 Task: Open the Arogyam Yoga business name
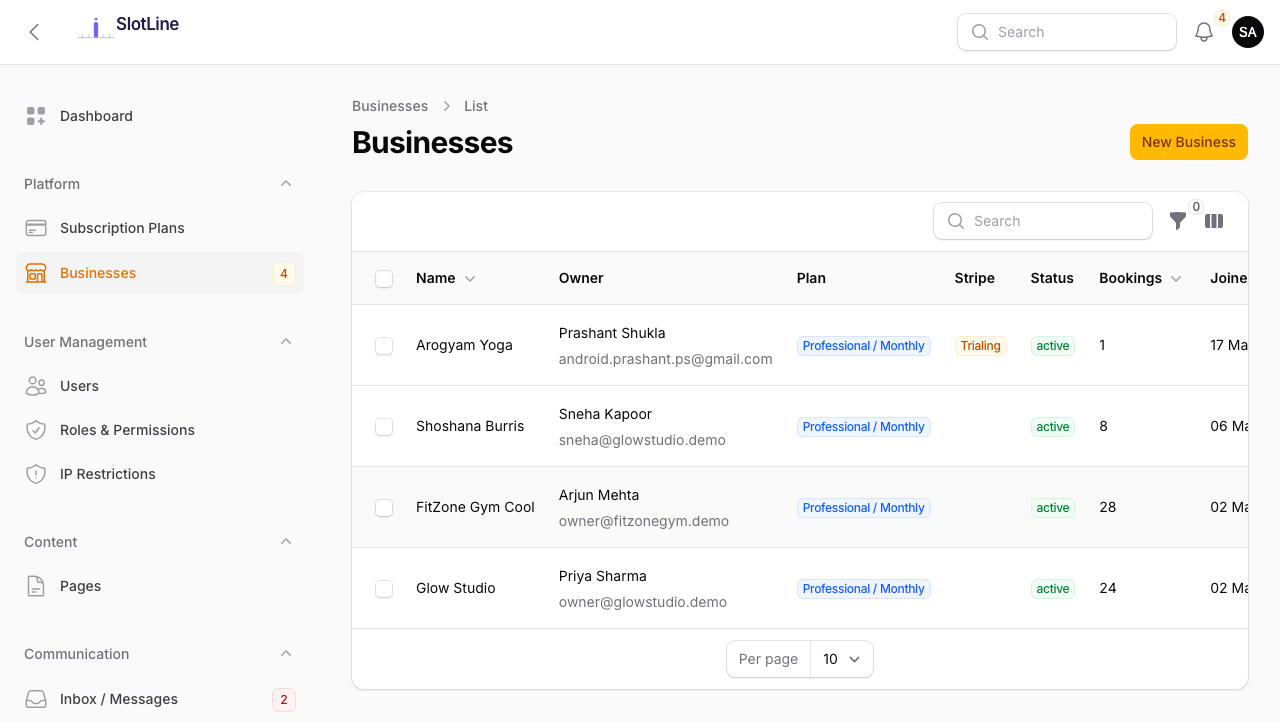(464, 345)
